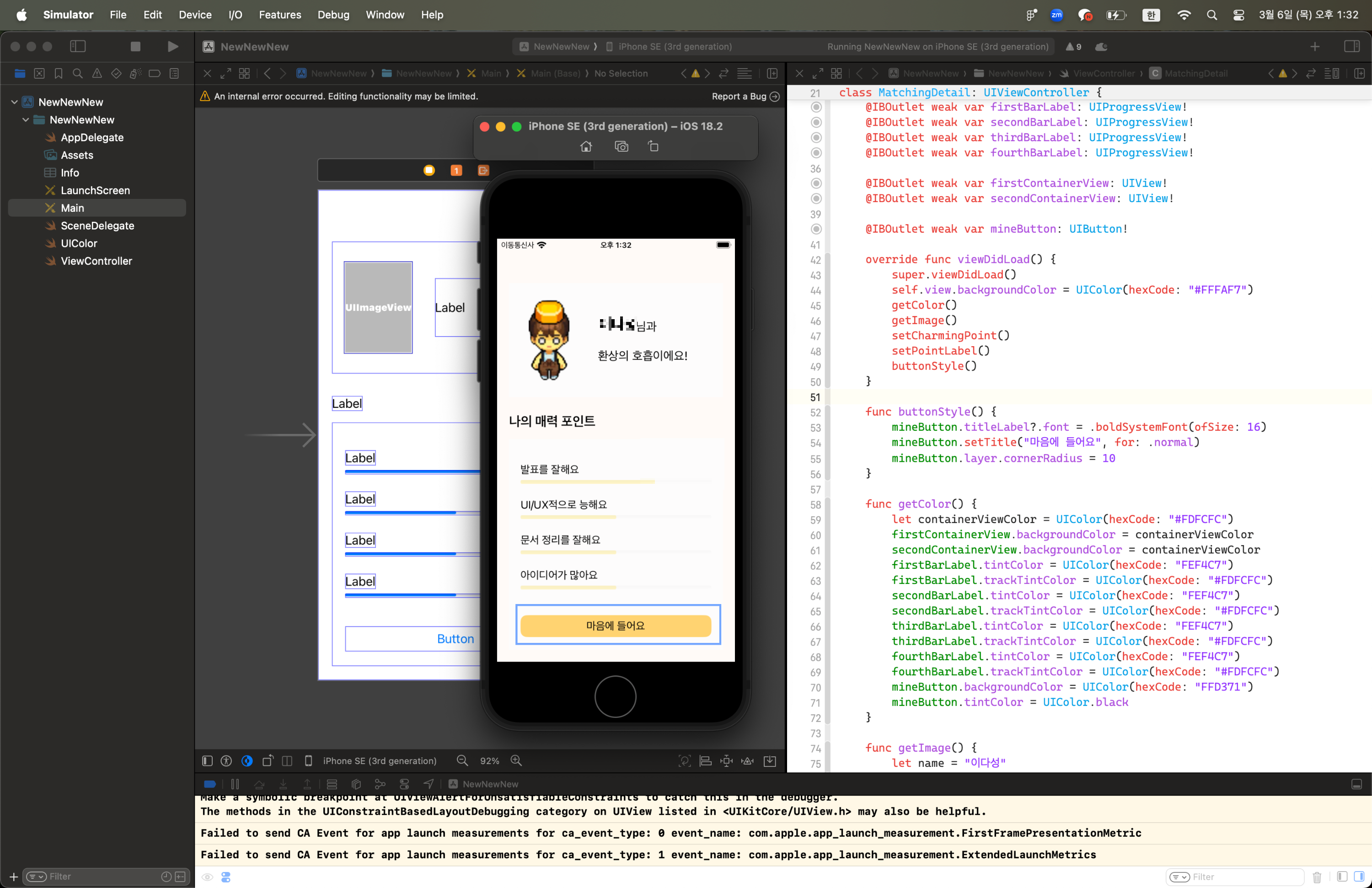Click the Simulator home button icon

point(586,146)
